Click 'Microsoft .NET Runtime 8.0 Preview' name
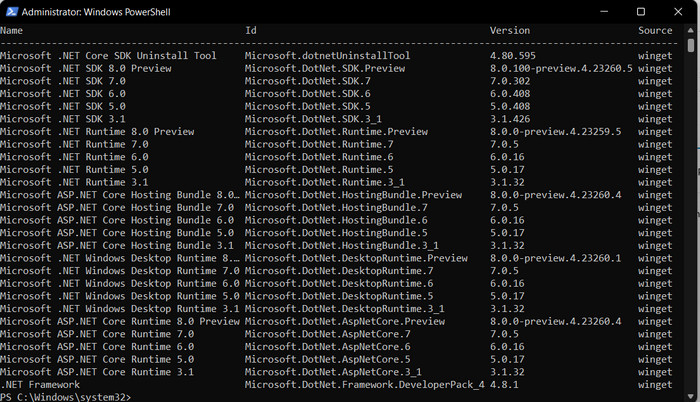This screenshot has height=402, width=700. point(97,132)
